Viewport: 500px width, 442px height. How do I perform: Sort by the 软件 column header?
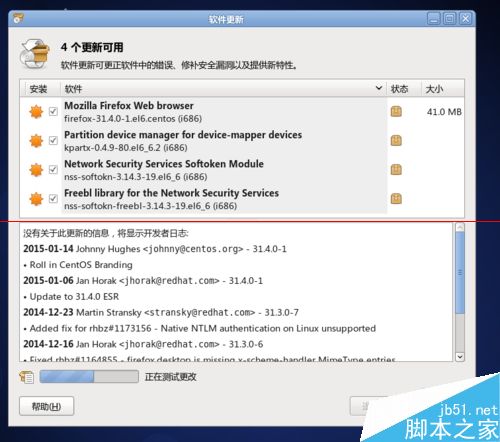pos(223,89)
